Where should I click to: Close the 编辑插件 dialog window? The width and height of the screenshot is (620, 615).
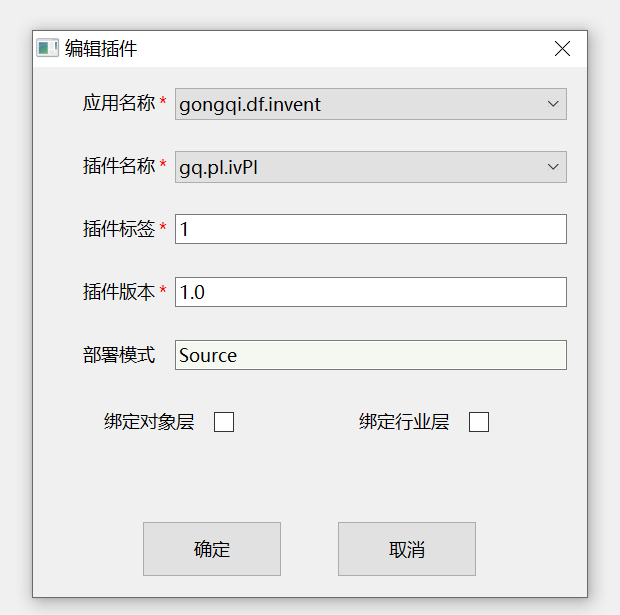pos(562,48)
